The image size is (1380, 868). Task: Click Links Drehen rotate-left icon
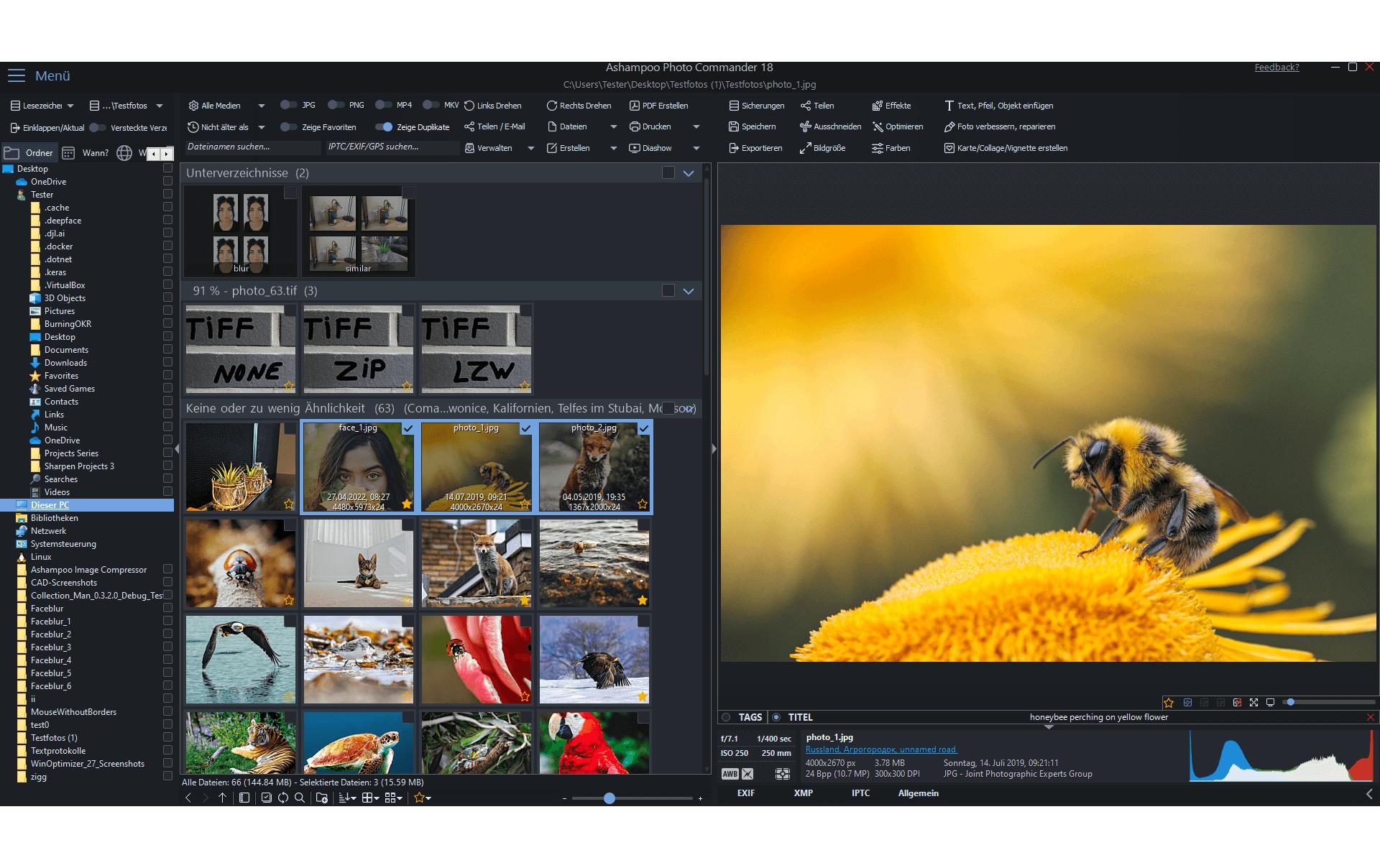[469, 106]
